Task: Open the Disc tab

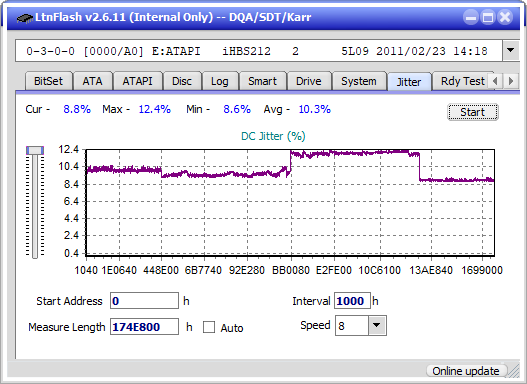Action: 182,81
